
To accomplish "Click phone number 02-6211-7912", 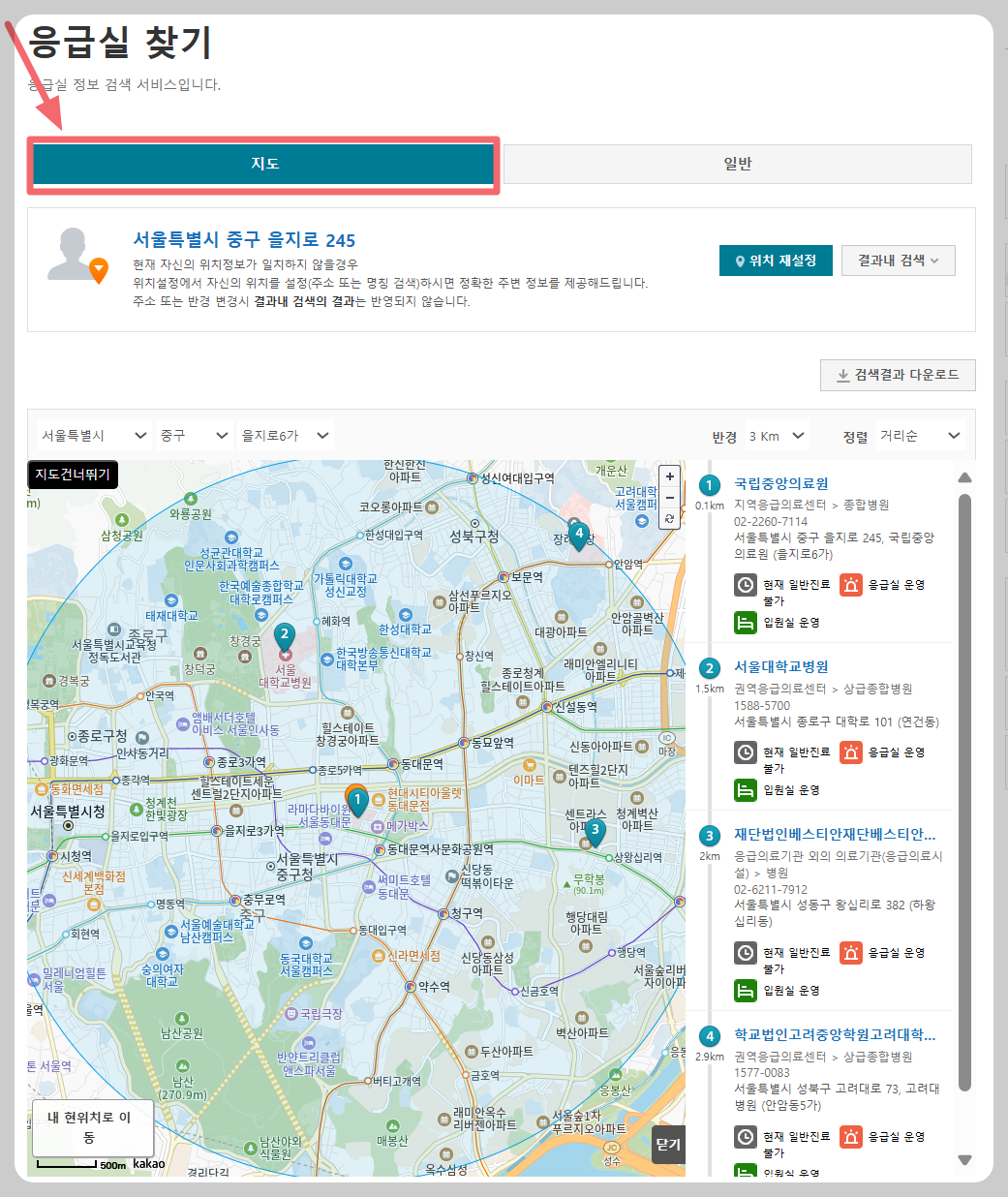I will [x=771, y=889].
